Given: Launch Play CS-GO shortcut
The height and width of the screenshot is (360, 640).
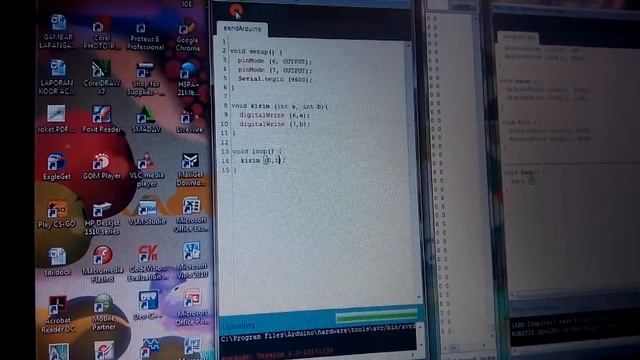Looking at the screenshot, I should 57,214.
